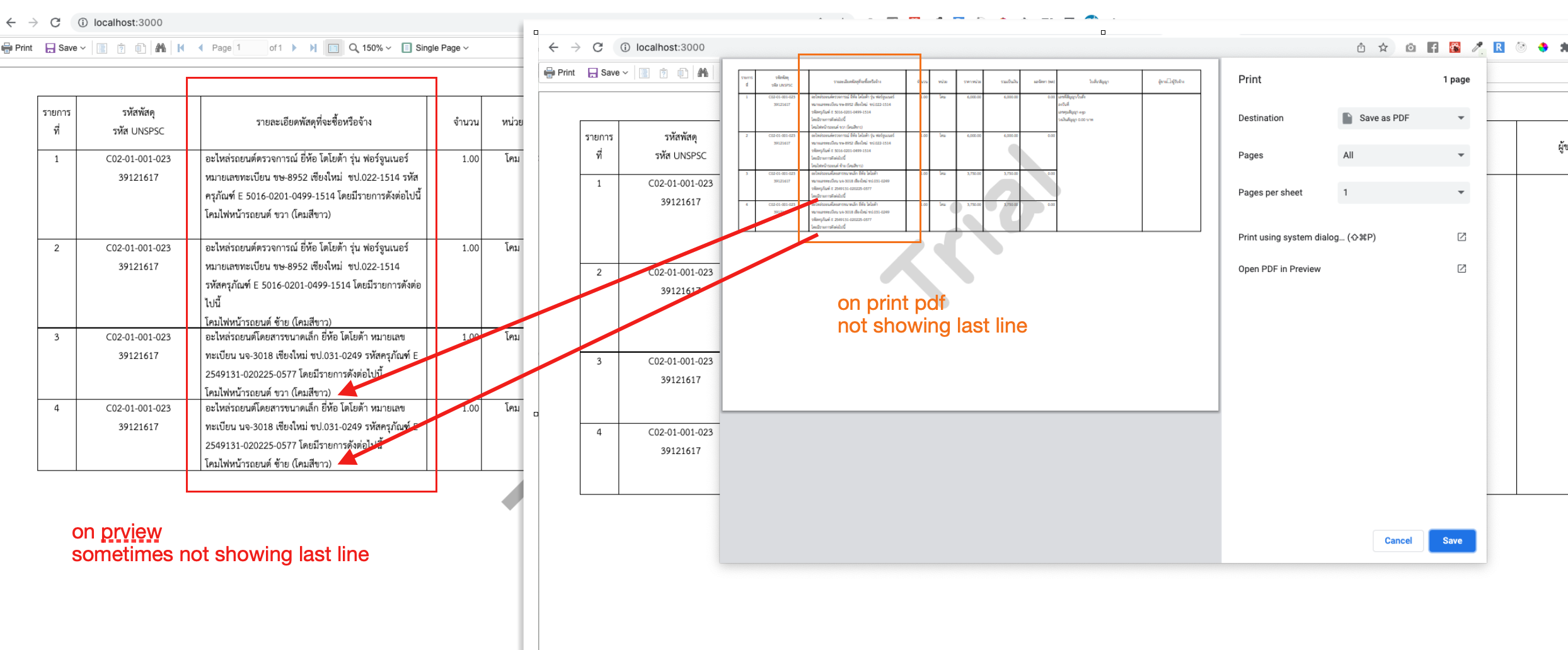Screen dimensions: 1568x650
Task: Click Facebook extension icon
Action: tap(1433, 47)
